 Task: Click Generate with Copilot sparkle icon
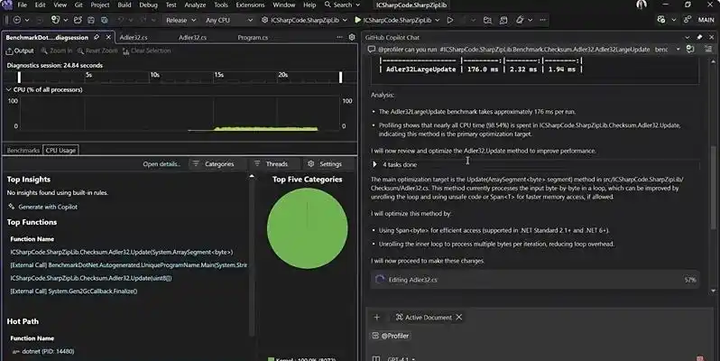(11, 207)
